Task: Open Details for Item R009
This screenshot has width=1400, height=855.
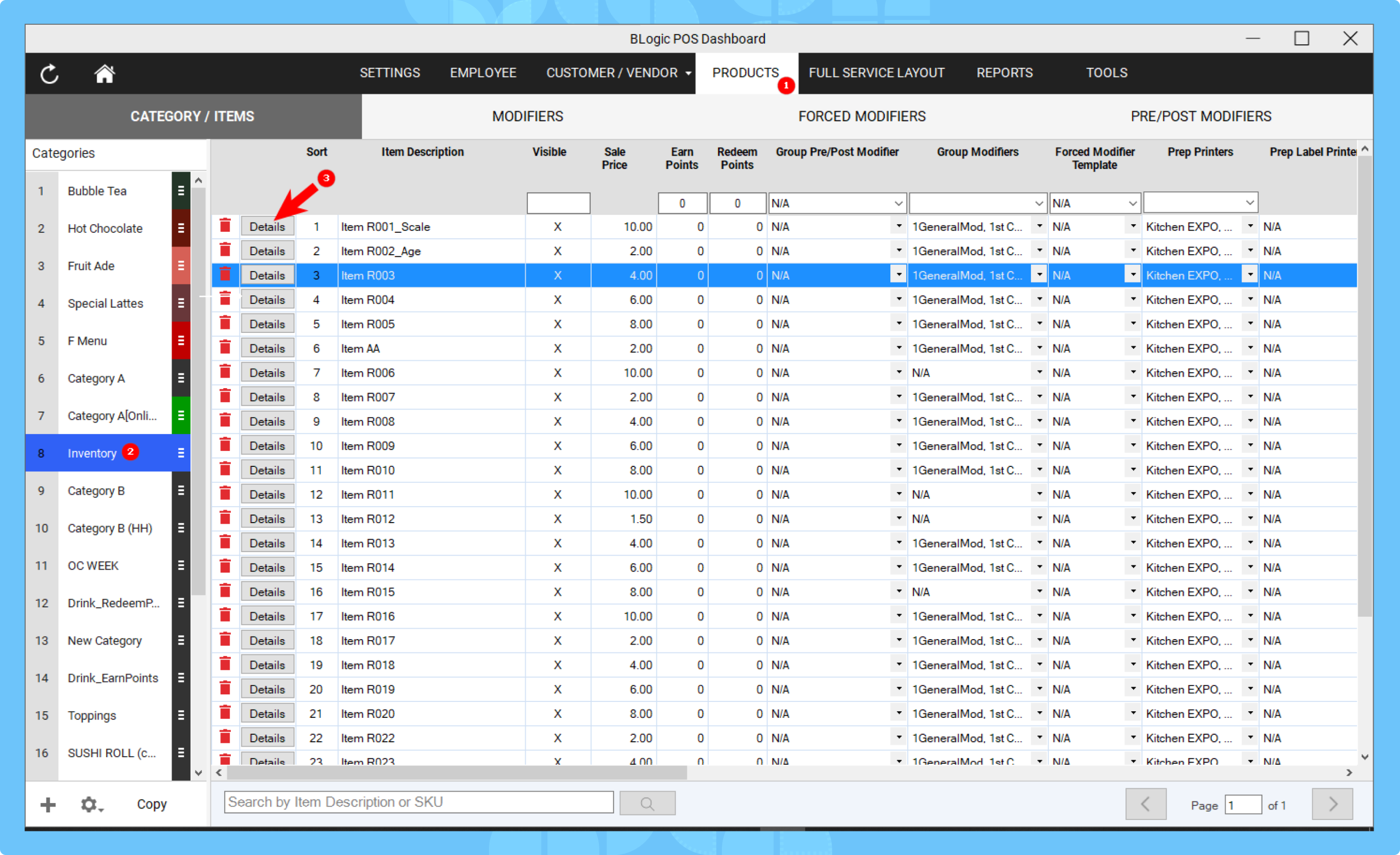Action: 267,446
